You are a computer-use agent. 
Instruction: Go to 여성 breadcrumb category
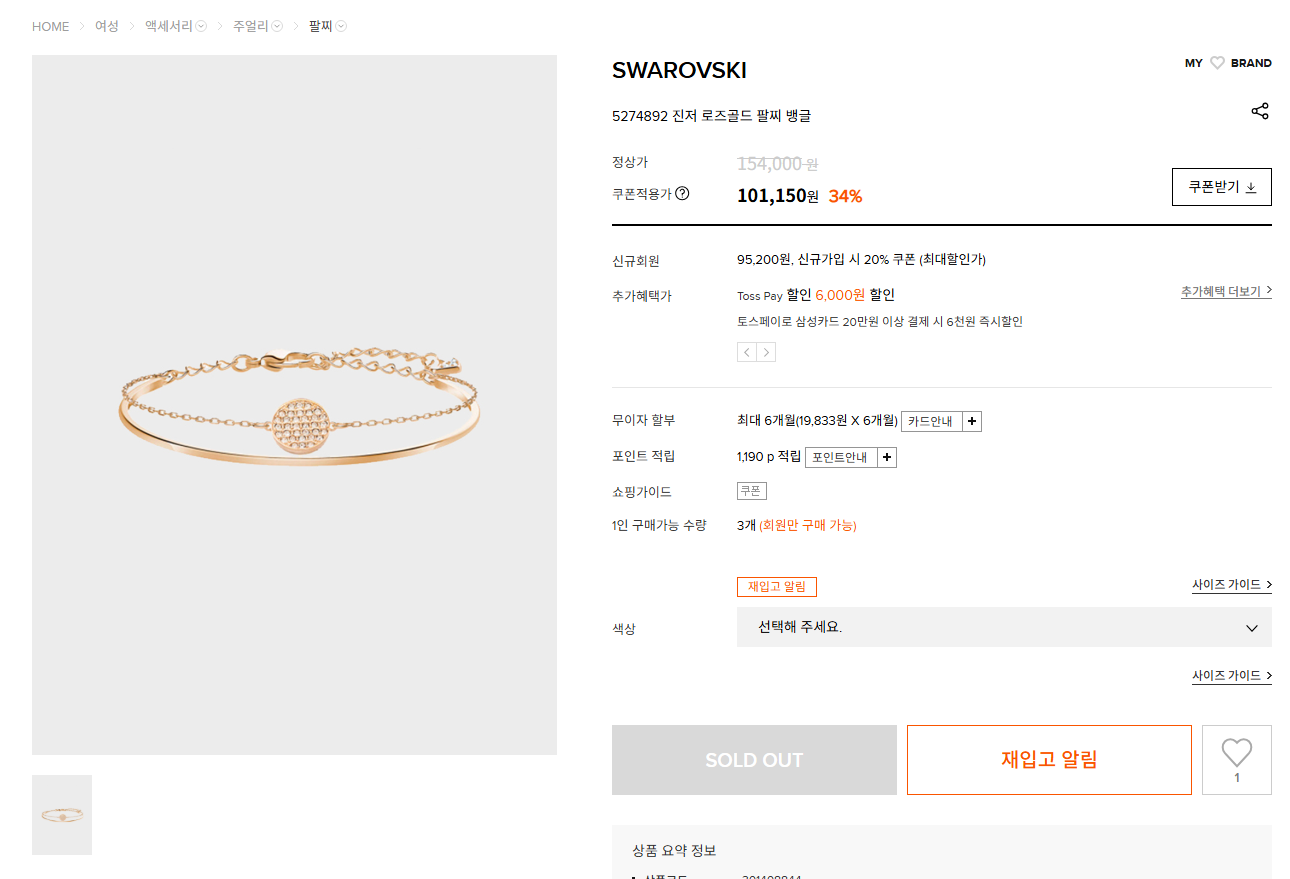coord(107,26)
